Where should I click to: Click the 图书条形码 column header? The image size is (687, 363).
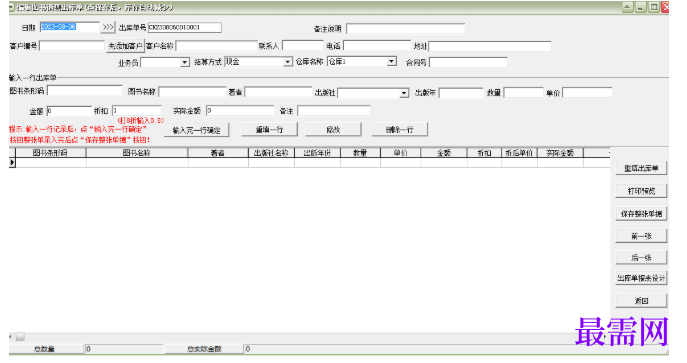(x=50, y=153)
